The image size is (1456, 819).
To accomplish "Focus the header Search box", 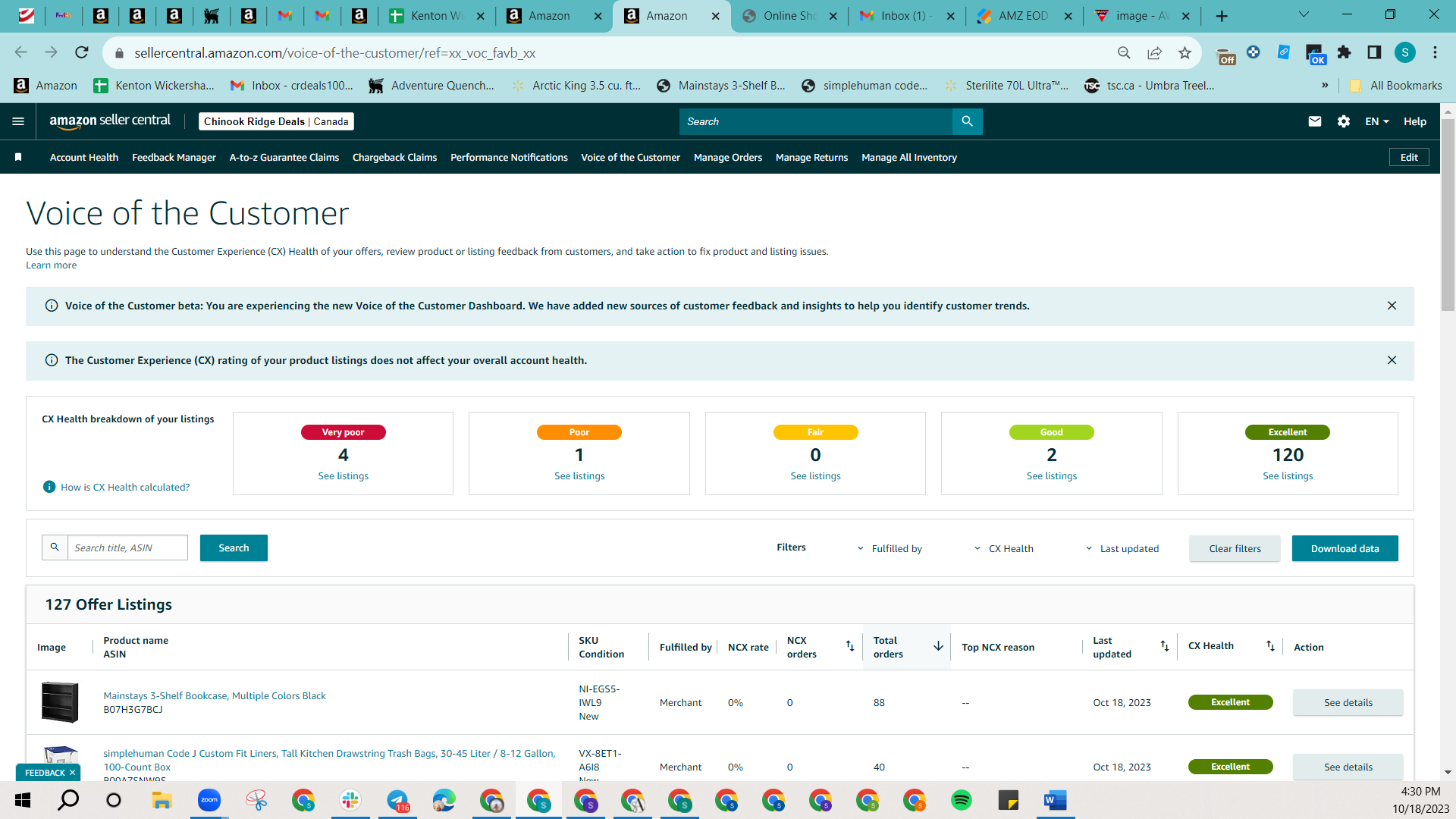I will [816, 121].
